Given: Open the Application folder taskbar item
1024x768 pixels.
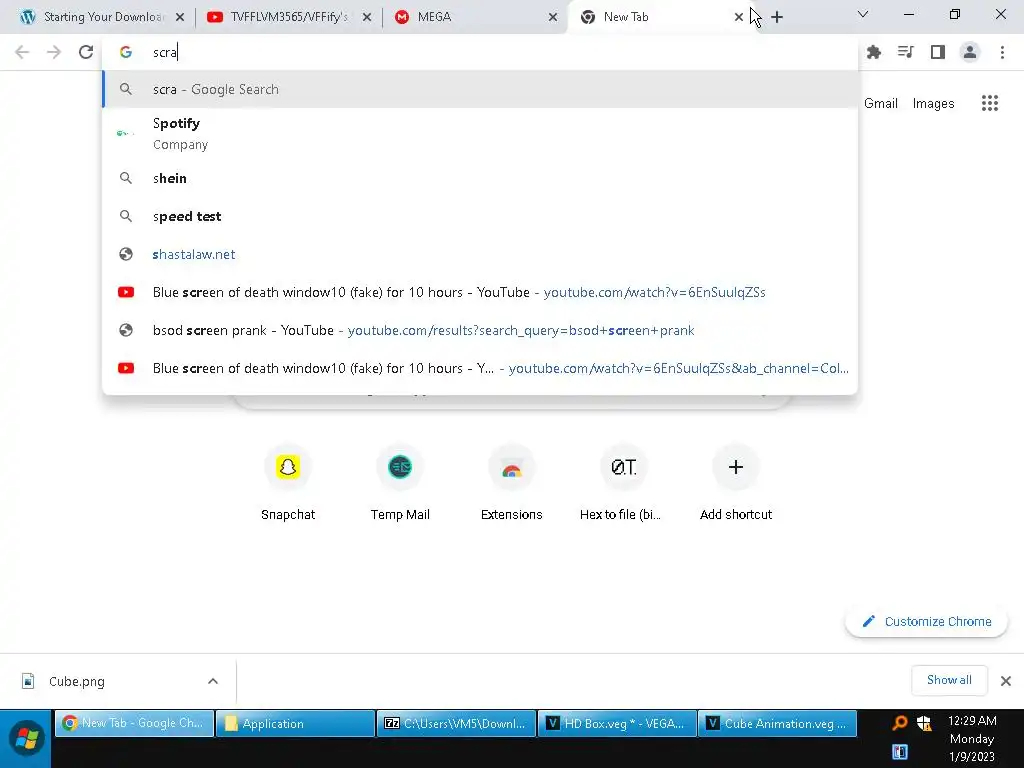Looking at the screenshot, I should click(x=295, y=723).
